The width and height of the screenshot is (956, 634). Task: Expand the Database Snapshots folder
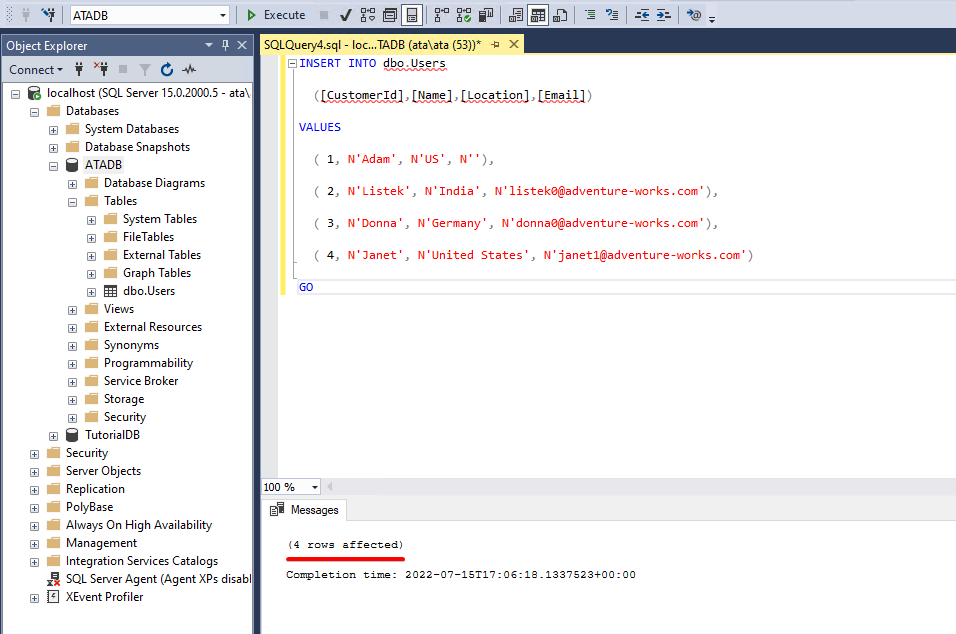click(x=54, y=148)
